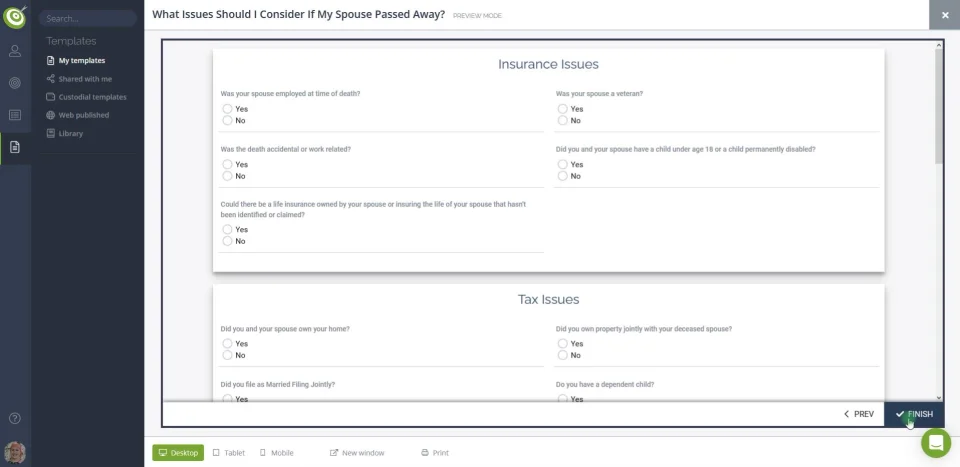The height and width of the screenshot is (467, 960).
Task: Click the templates document icon in sidebar
Action: coord(15,147)
